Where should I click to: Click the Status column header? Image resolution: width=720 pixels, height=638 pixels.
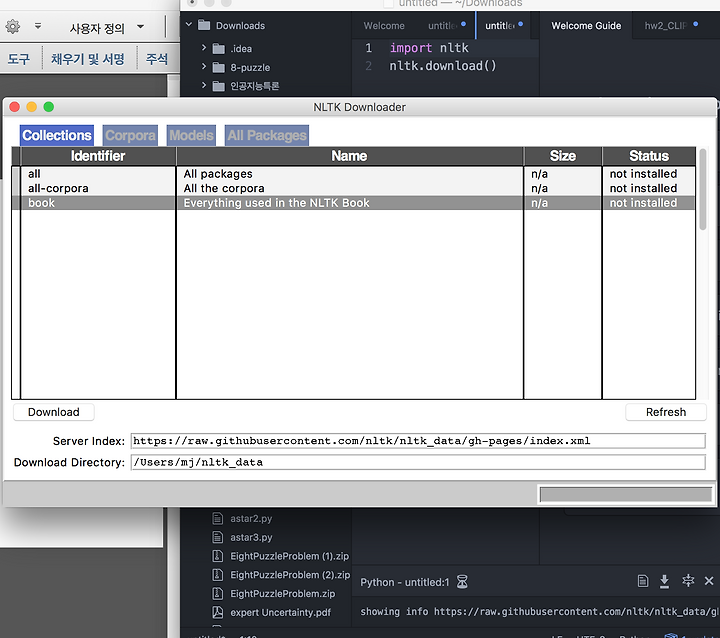[x=649, y=156]
